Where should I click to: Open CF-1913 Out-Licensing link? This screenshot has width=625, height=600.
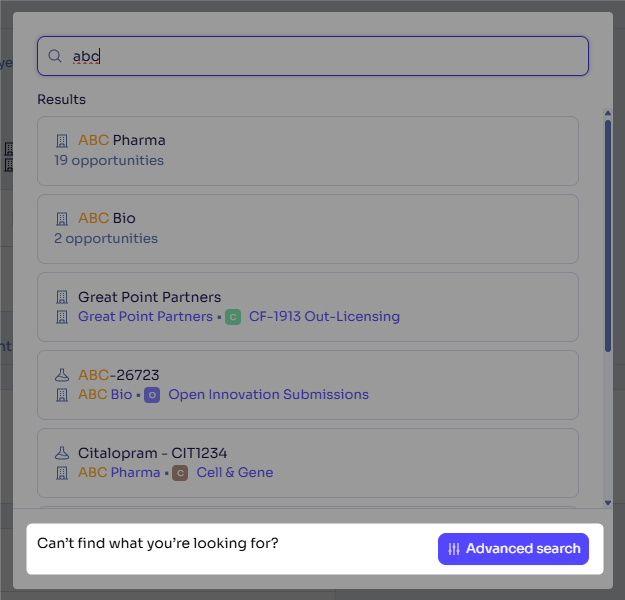(x=324, y=317)
